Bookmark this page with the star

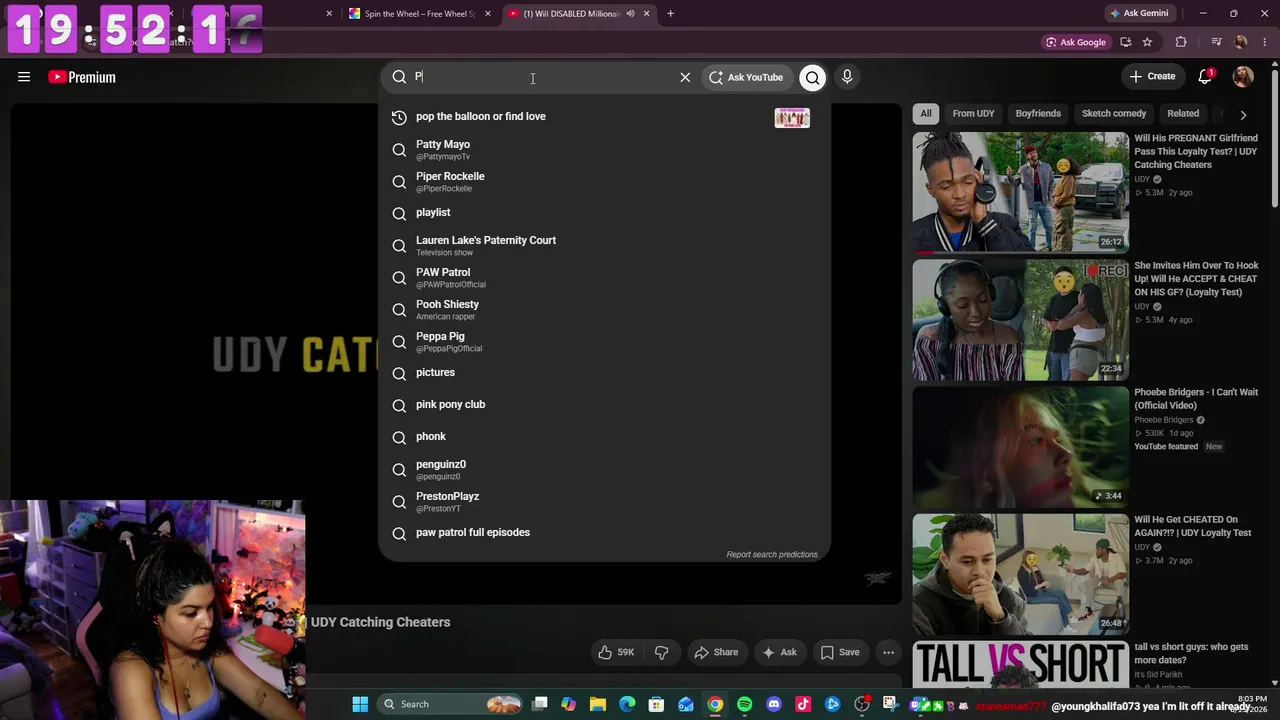point(1147,42)
